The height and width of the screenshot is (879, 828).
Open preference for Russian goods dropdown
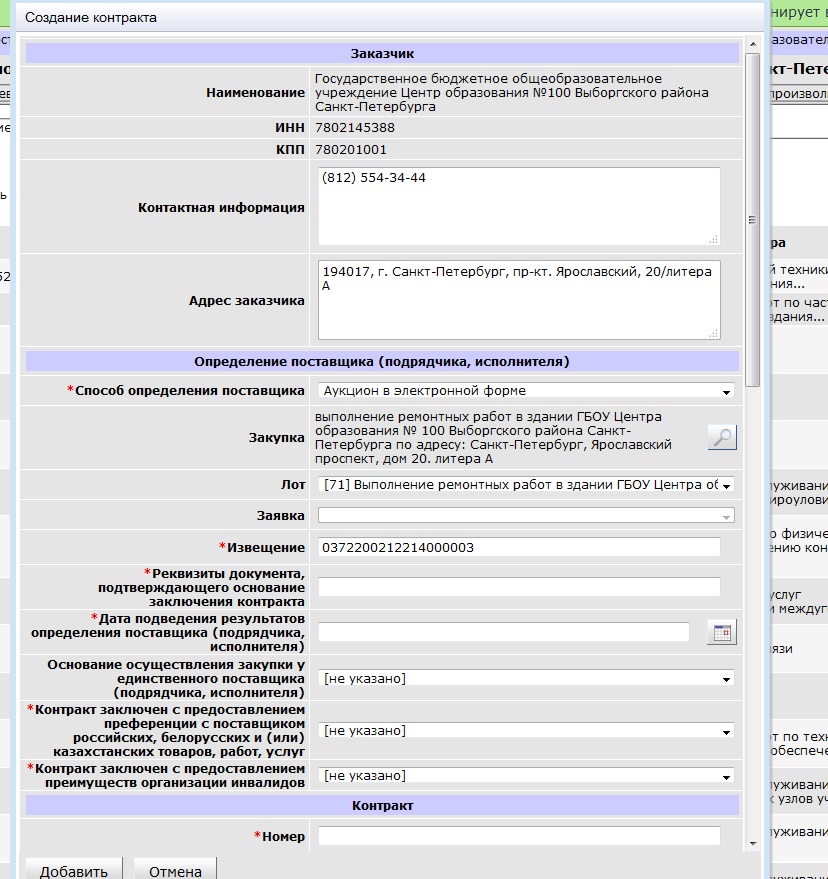[x=526, y=731]
